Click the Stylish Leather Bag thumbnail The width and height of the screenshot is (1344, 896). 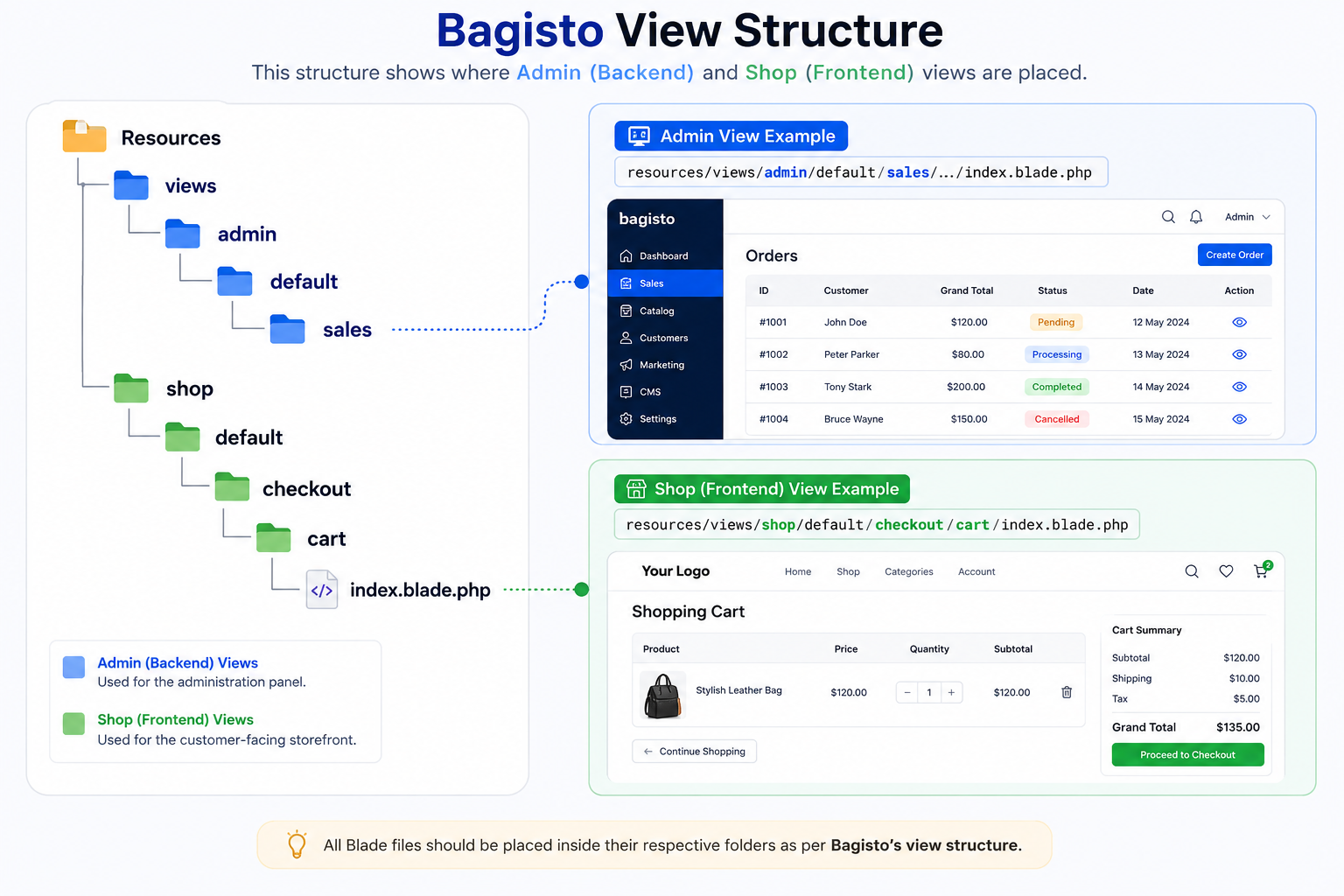pos(662,695)
